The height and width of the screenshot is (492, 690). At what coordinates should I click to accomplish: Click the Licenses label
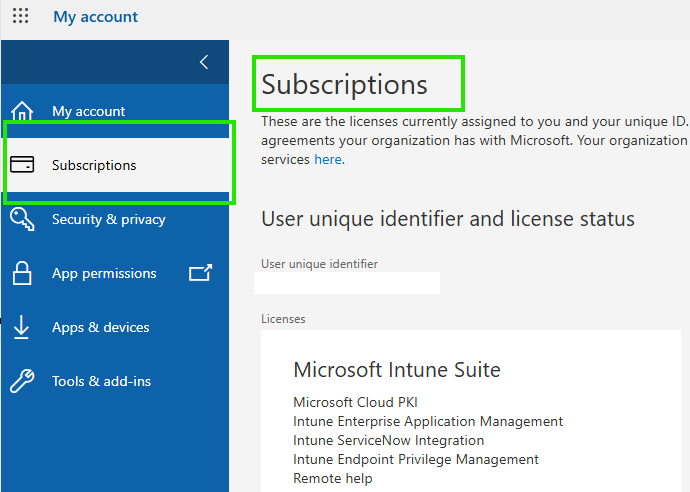(x=283, y=319)
